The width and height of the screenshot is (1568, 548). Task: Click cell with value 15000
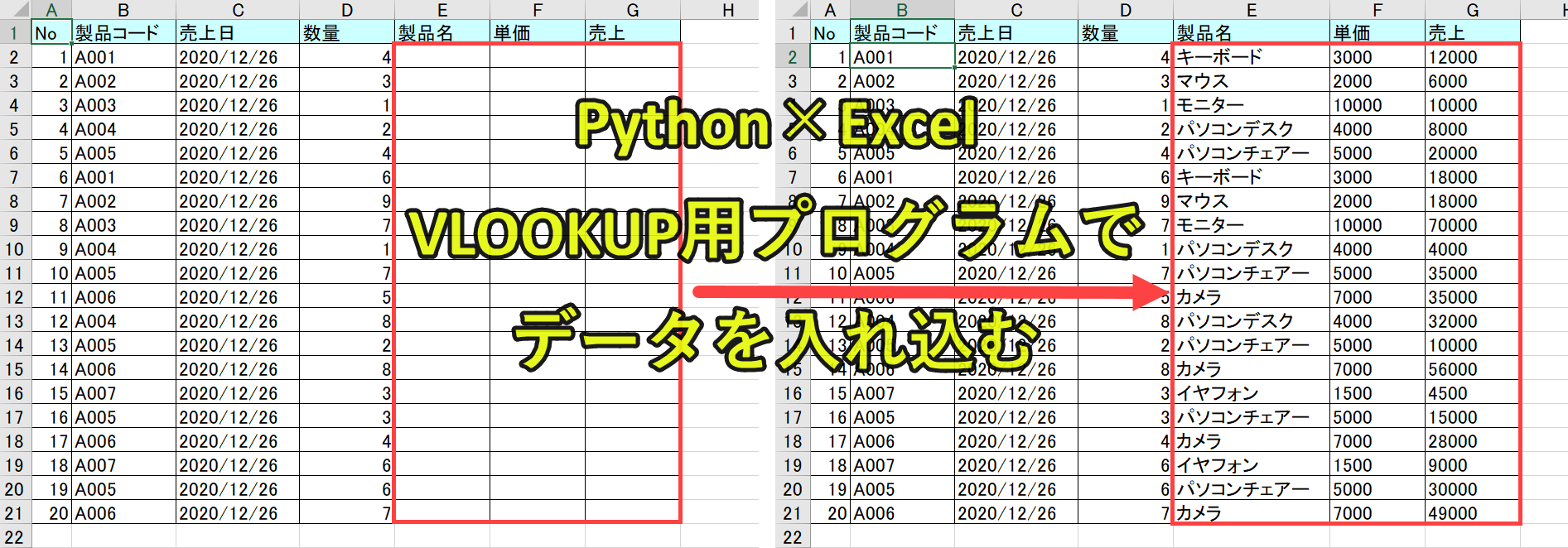1473,417
